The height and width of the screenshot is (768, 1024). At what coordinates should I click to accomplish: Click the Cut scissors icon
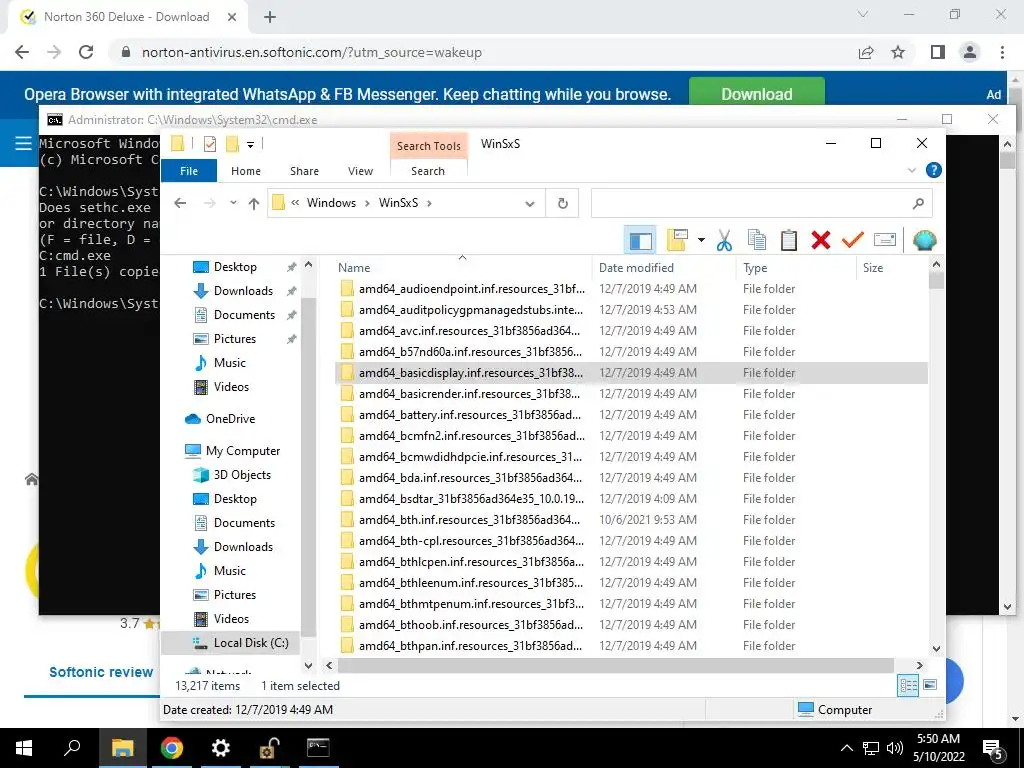(724, 240)
